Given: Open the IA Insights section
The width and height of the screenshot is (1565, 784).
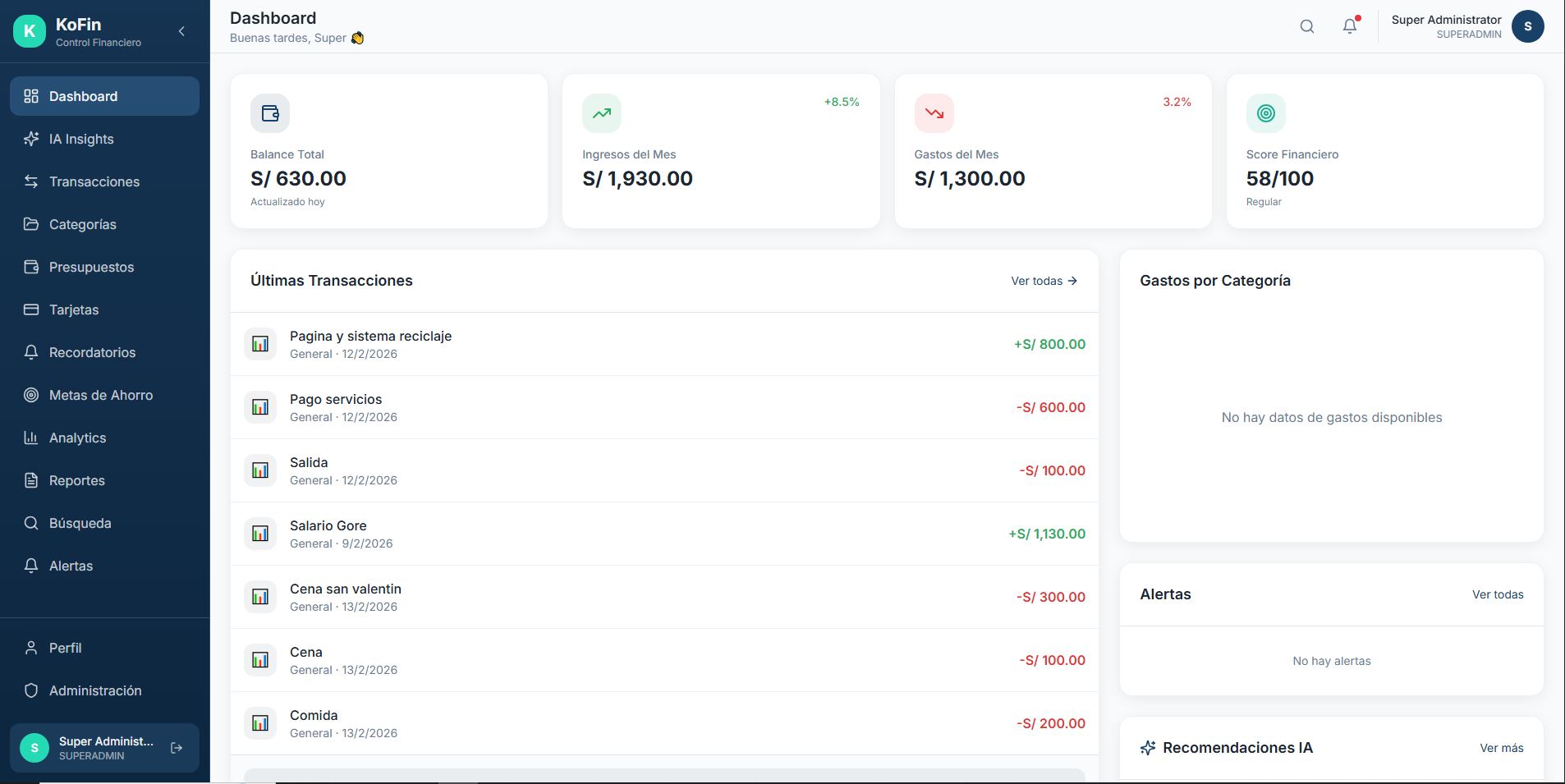Looking at the screenshot, I should coord(80,139).
